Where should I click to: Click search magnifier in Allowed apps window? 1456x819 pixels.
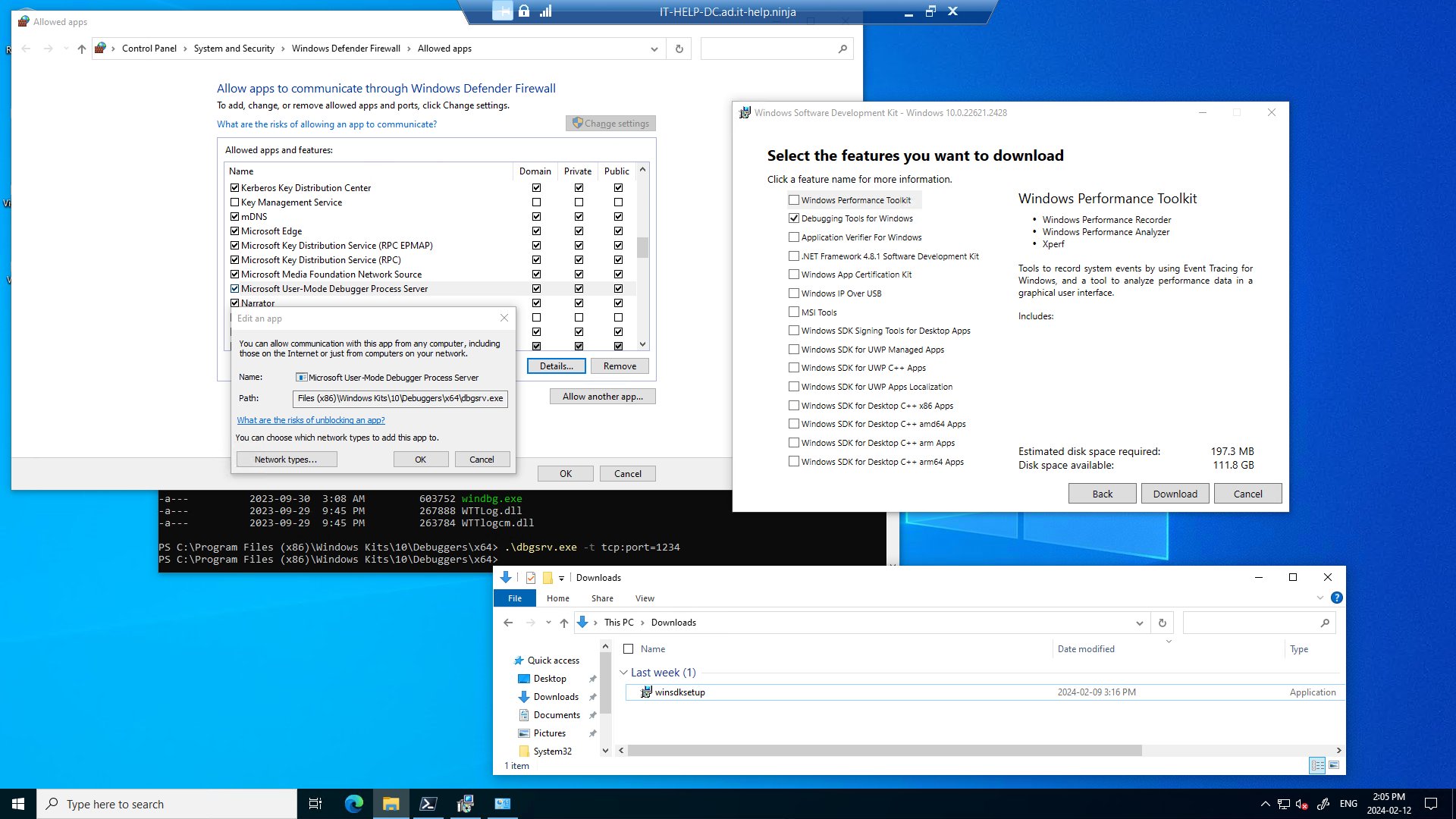[843, 49]
